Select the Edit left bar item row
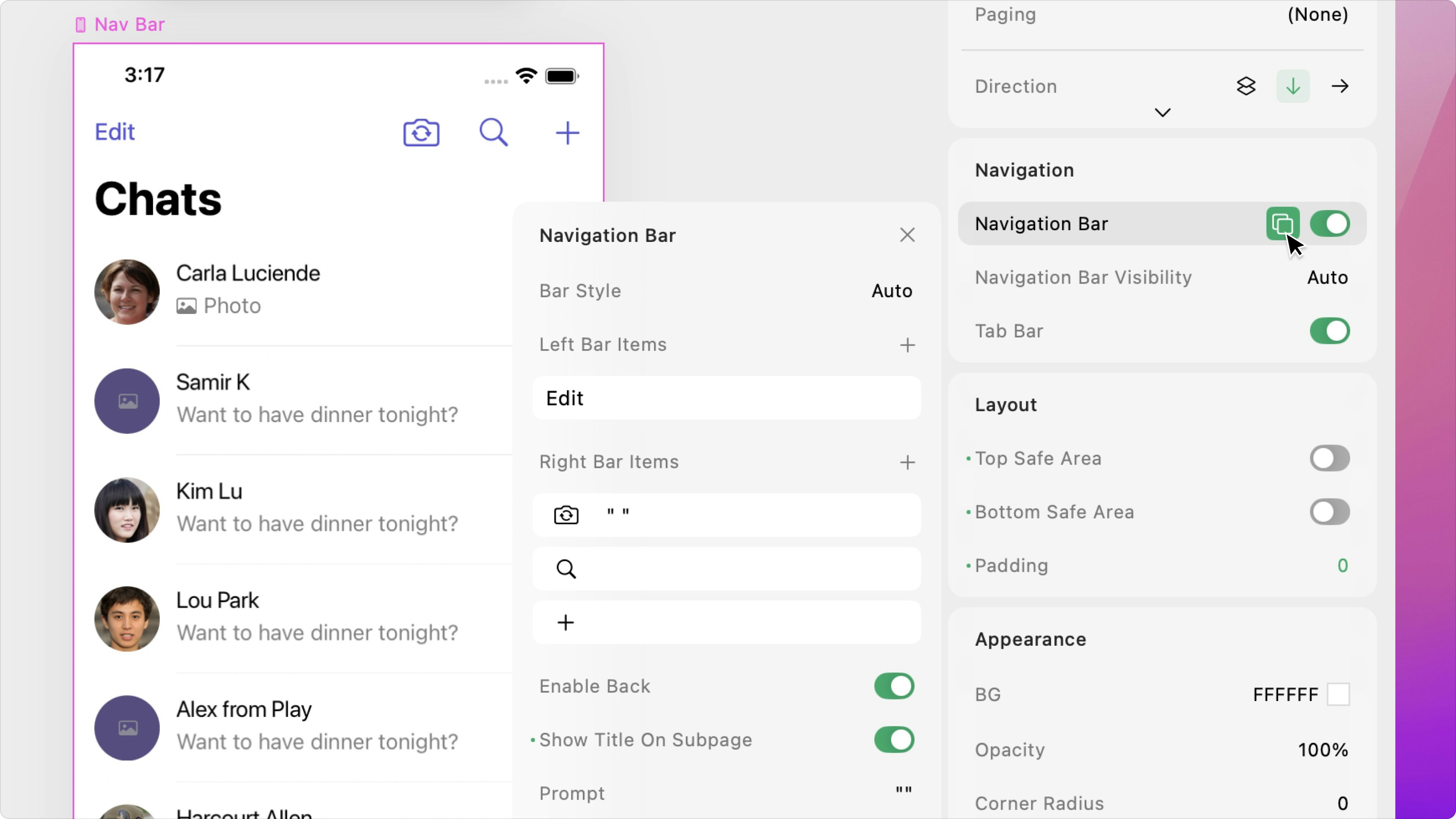This screenshot has height=819, width=1456. (726, 399)
